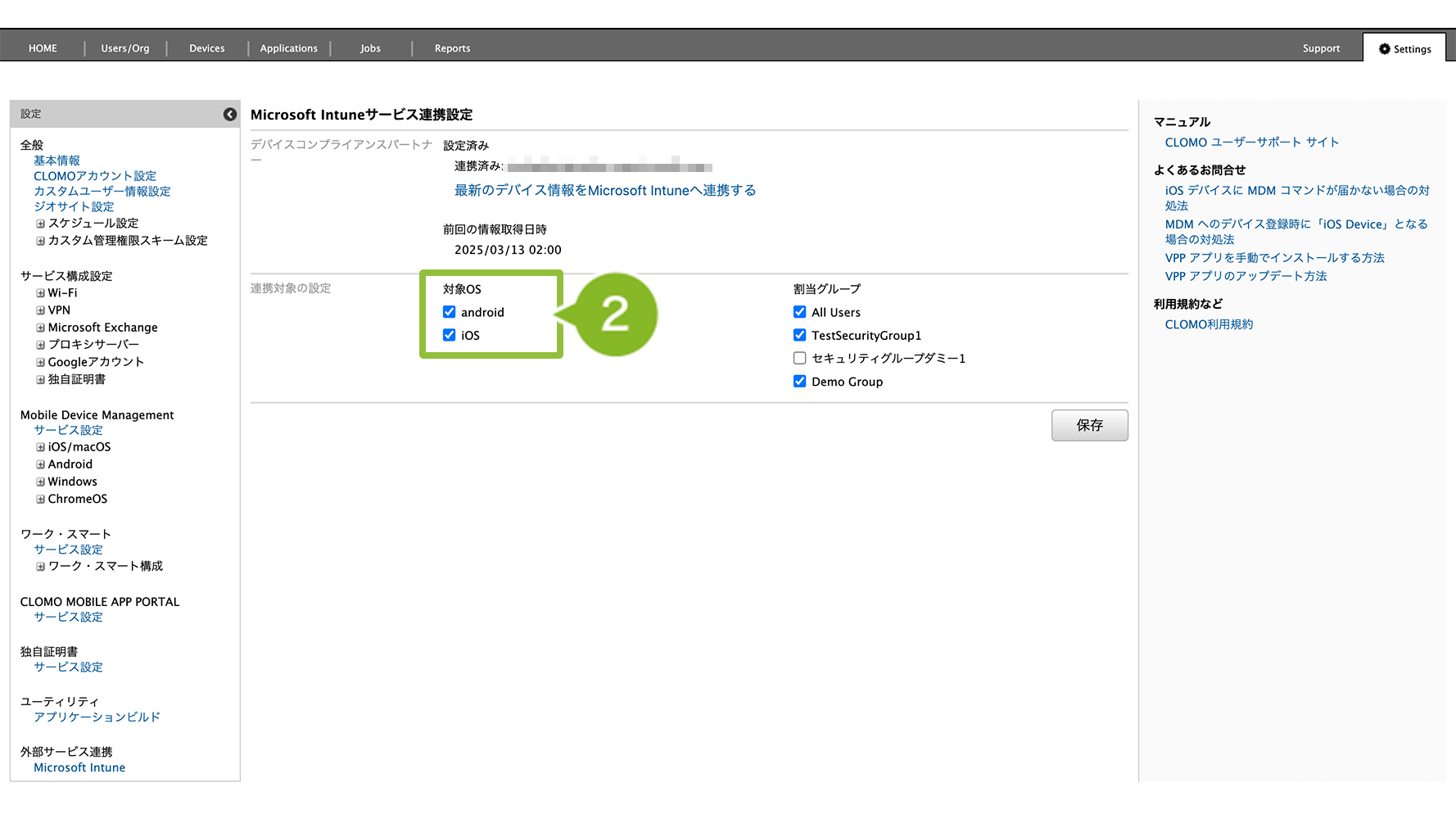
Task: Click the Microsoft Intuneサービス連携設定 heading
Action: point(361,115)
